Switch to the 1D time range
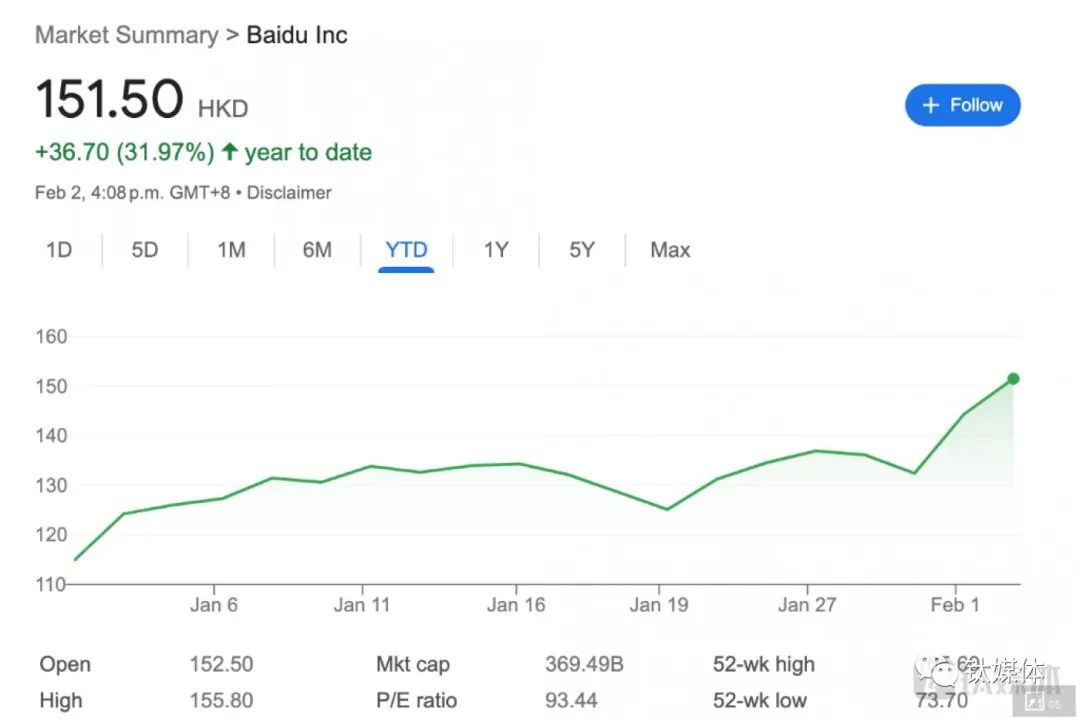1080x719 pixels. [x=59, y=250]
